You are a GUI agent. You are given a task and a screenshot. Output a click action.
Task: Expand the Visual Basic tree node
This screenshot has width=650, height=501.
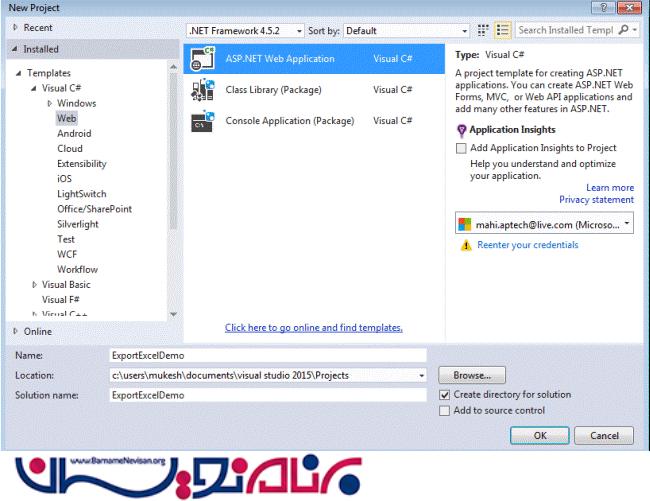(x=34, y=285)
